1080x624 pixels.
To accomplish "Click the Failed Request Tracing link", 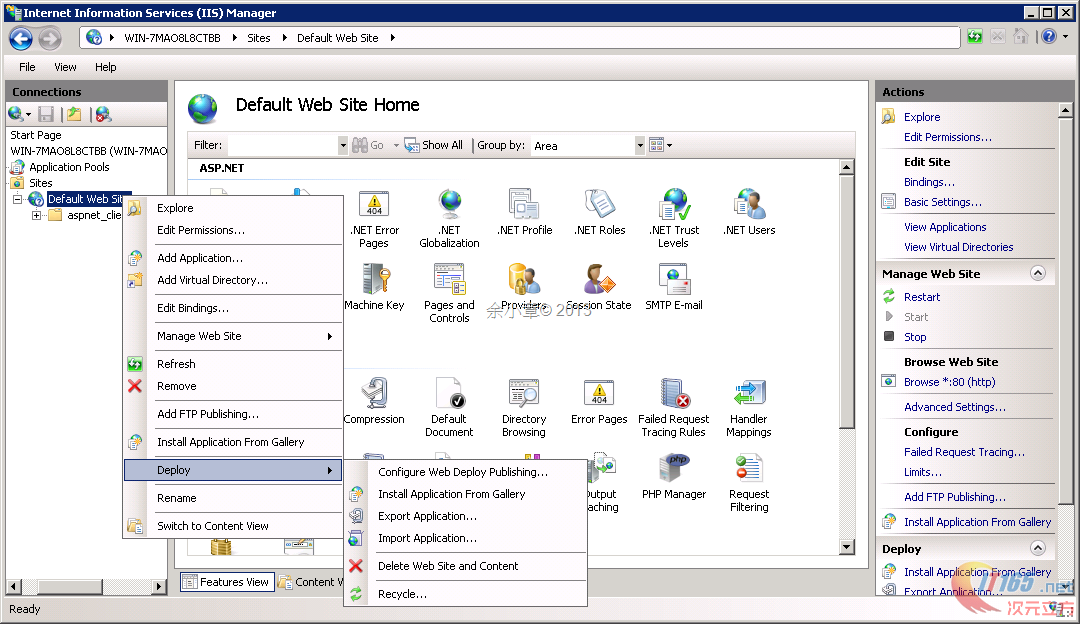I will [964, 452].
